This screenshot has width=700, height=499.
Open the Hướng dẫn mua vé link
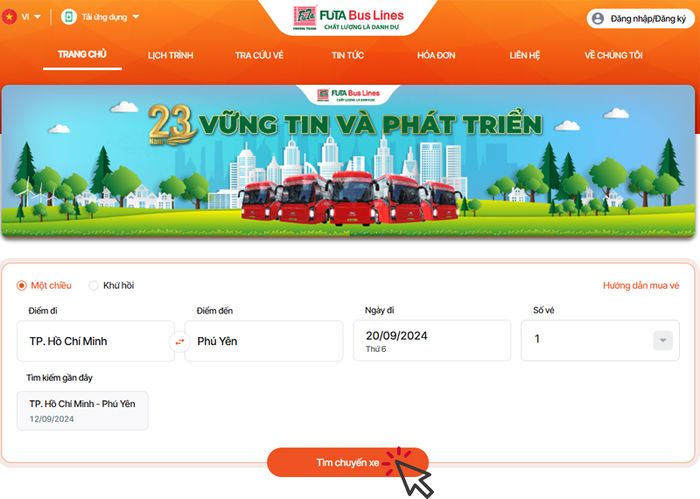pyautogui.click(x=641, y=286)
